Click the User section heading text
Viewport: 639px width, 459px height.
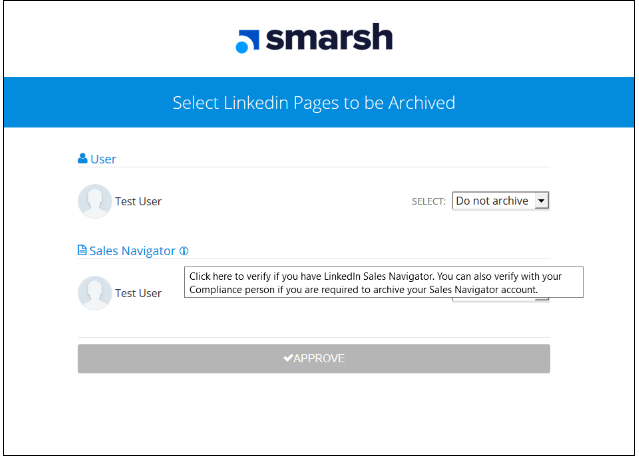103,159
